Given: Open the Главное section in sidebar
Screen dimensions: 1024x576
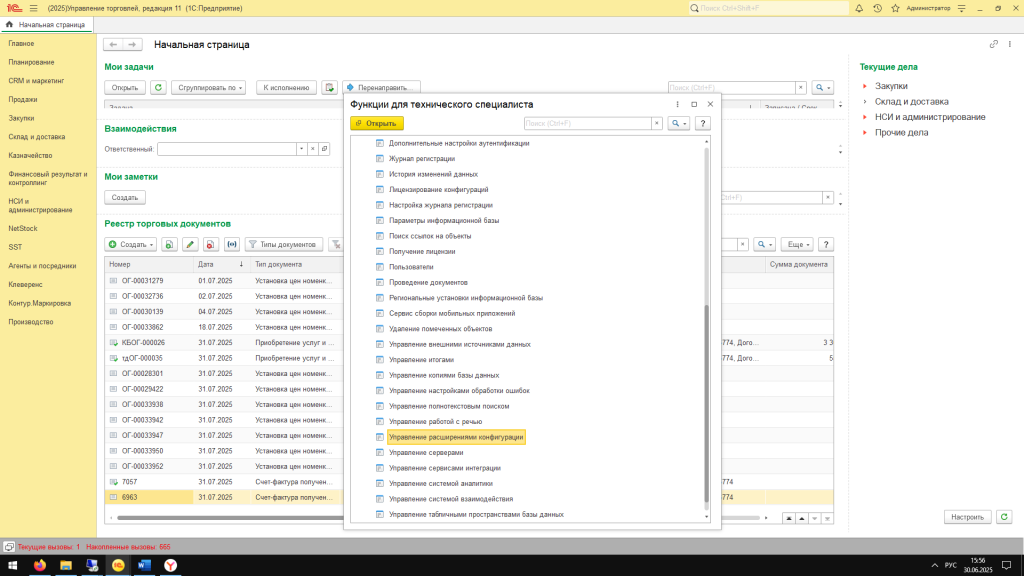Looking at the screenshot, I should (22, 44).
